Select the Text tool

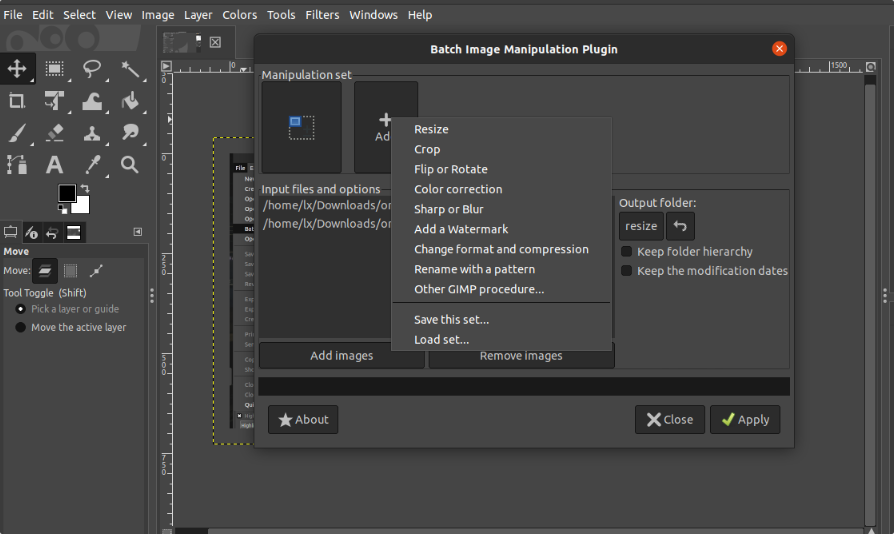(x=55, y=165)
